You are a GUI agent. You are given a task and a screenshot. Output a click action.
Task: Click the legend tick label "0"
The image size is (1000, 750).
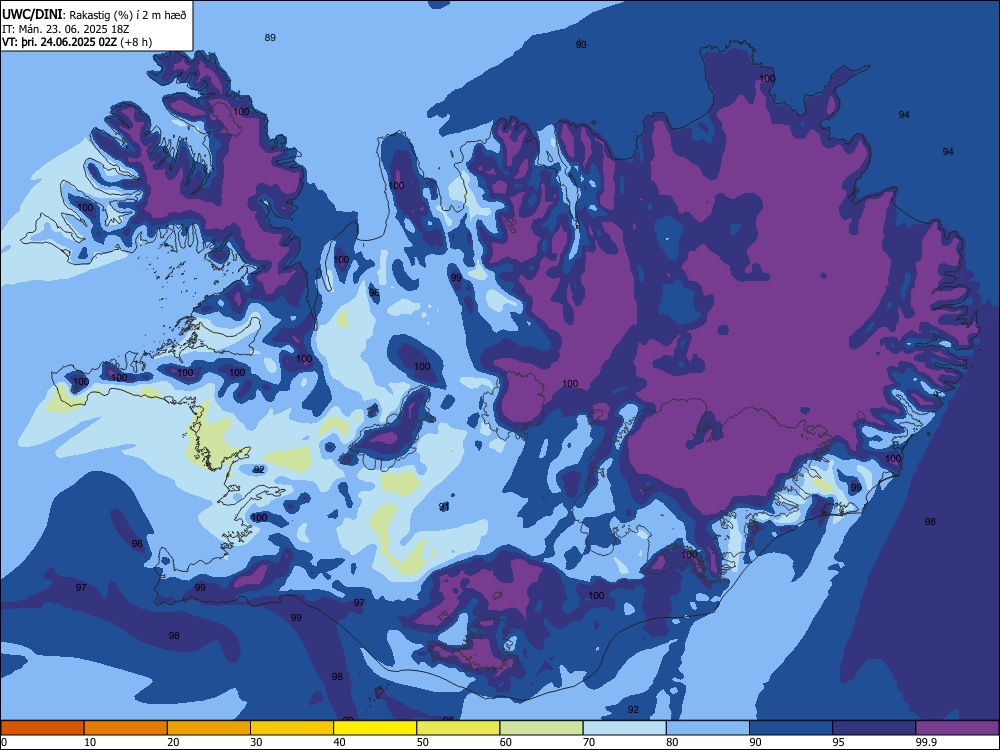point(4,742)
